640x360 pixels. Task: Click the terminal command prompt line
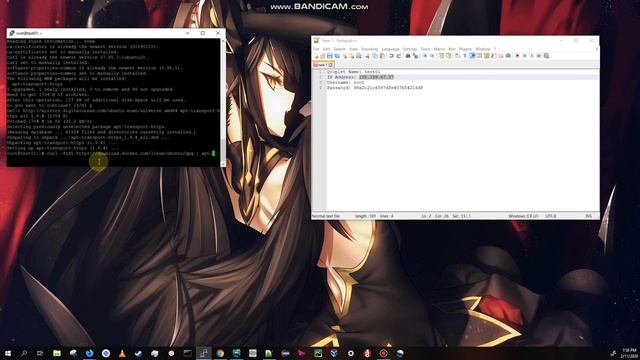[111, 153]
